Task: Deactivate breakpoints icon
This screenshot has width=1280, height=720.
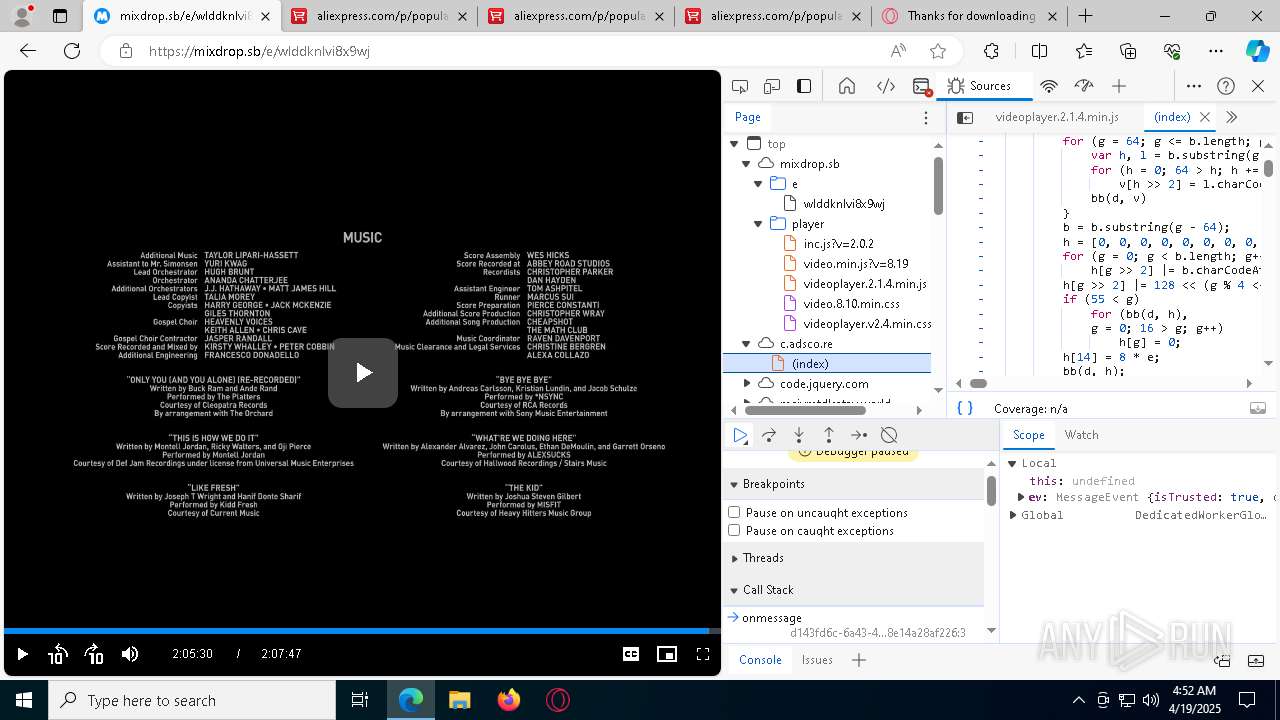Action: 889,435
